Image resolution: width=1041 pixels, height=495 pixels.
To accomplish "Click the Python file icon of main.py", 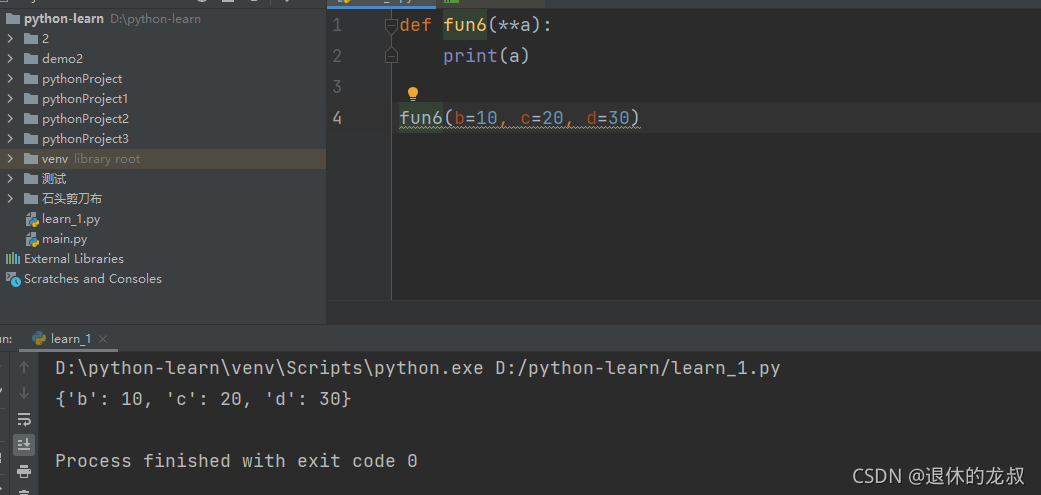I will coord(32,239).
